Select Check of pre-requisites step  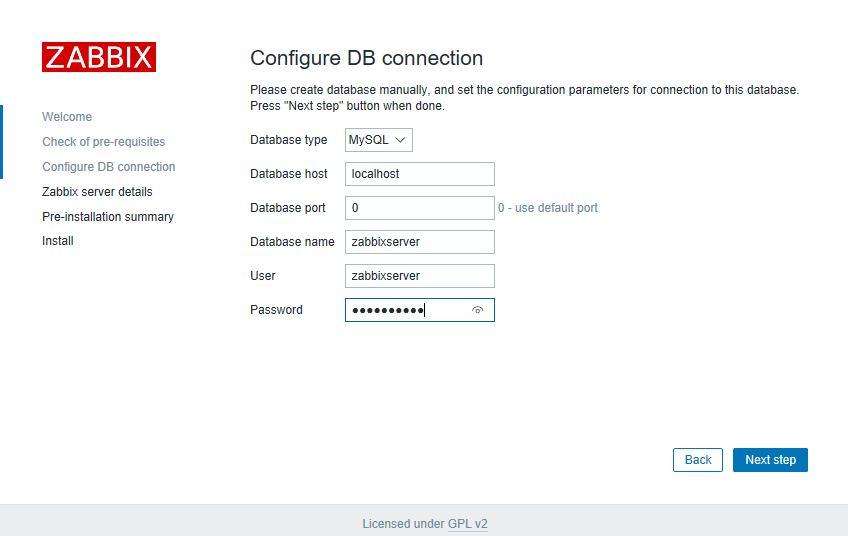point(104,142)
